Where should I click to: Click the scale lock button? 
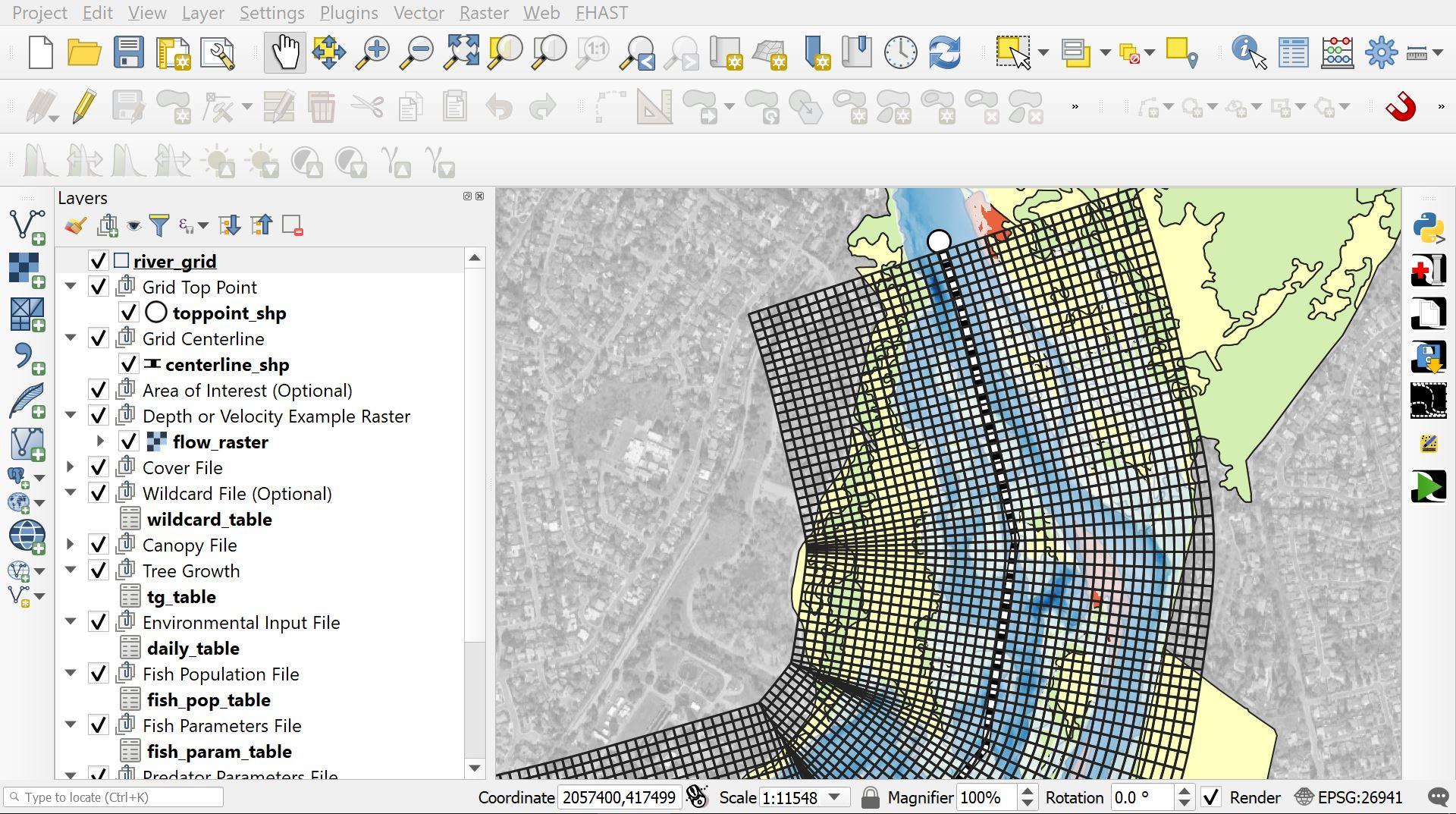[870, 797]
